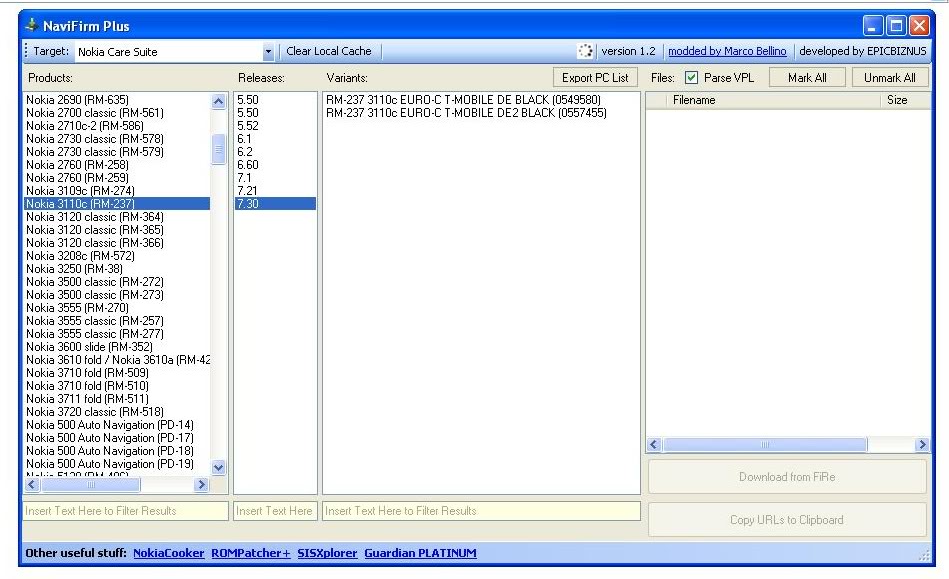Click the loading spinner icon near version
Viewport: 949px width, 579px height.
pyautogui.click(x=585, y=51)
